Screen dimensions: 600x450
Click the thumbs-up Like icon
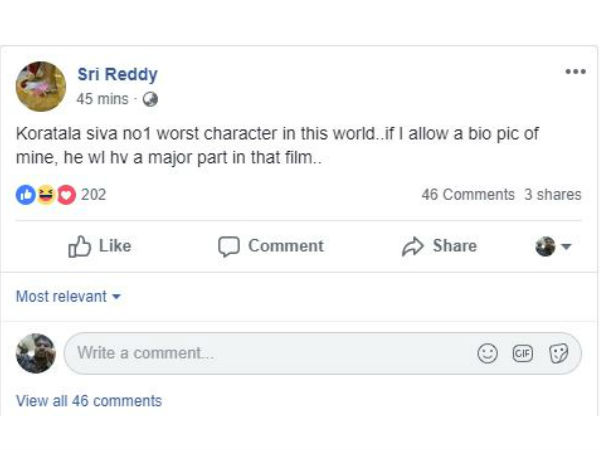[80, 247]
